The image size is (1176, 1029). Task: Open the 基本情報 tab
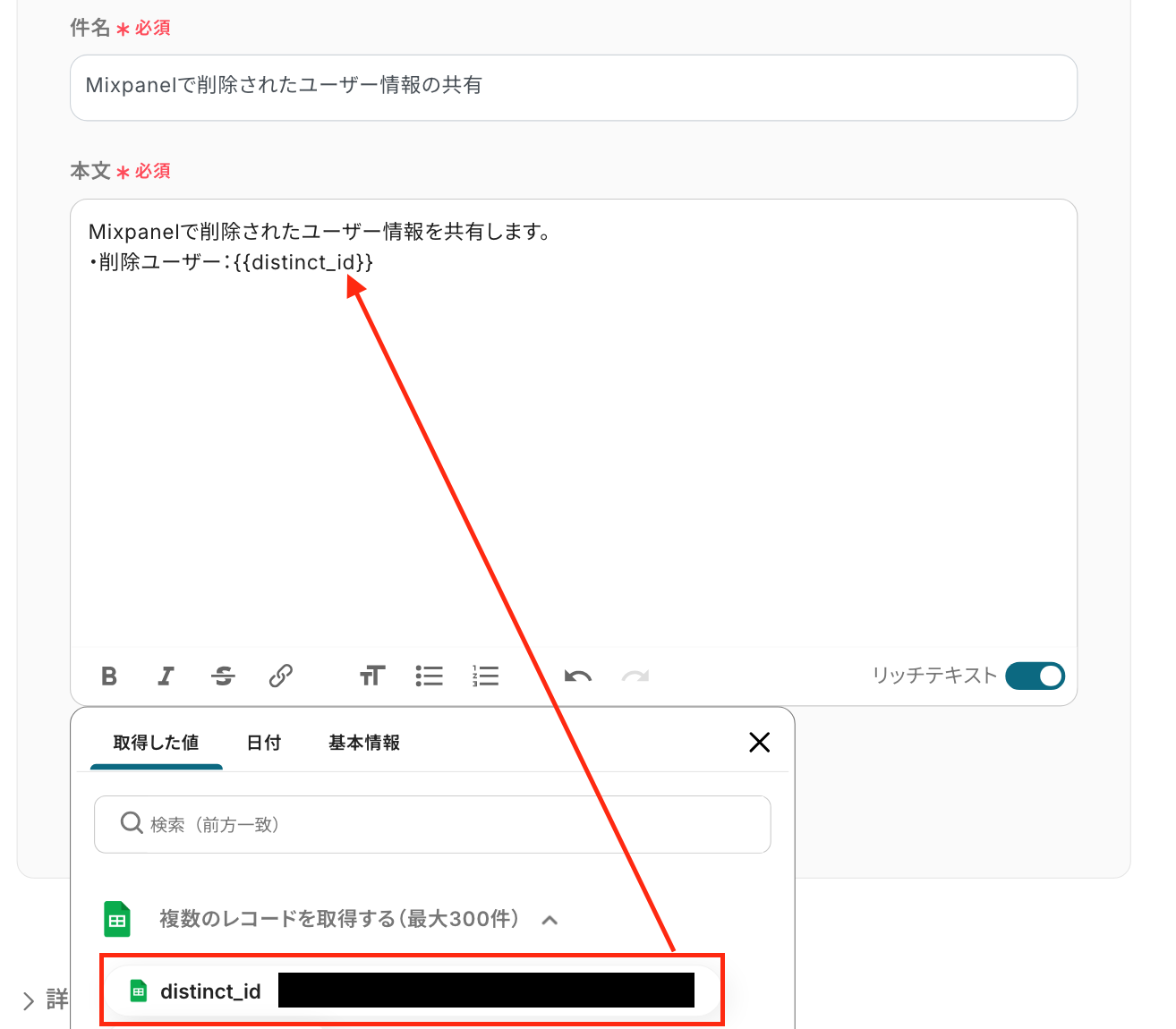click(364, 743)
